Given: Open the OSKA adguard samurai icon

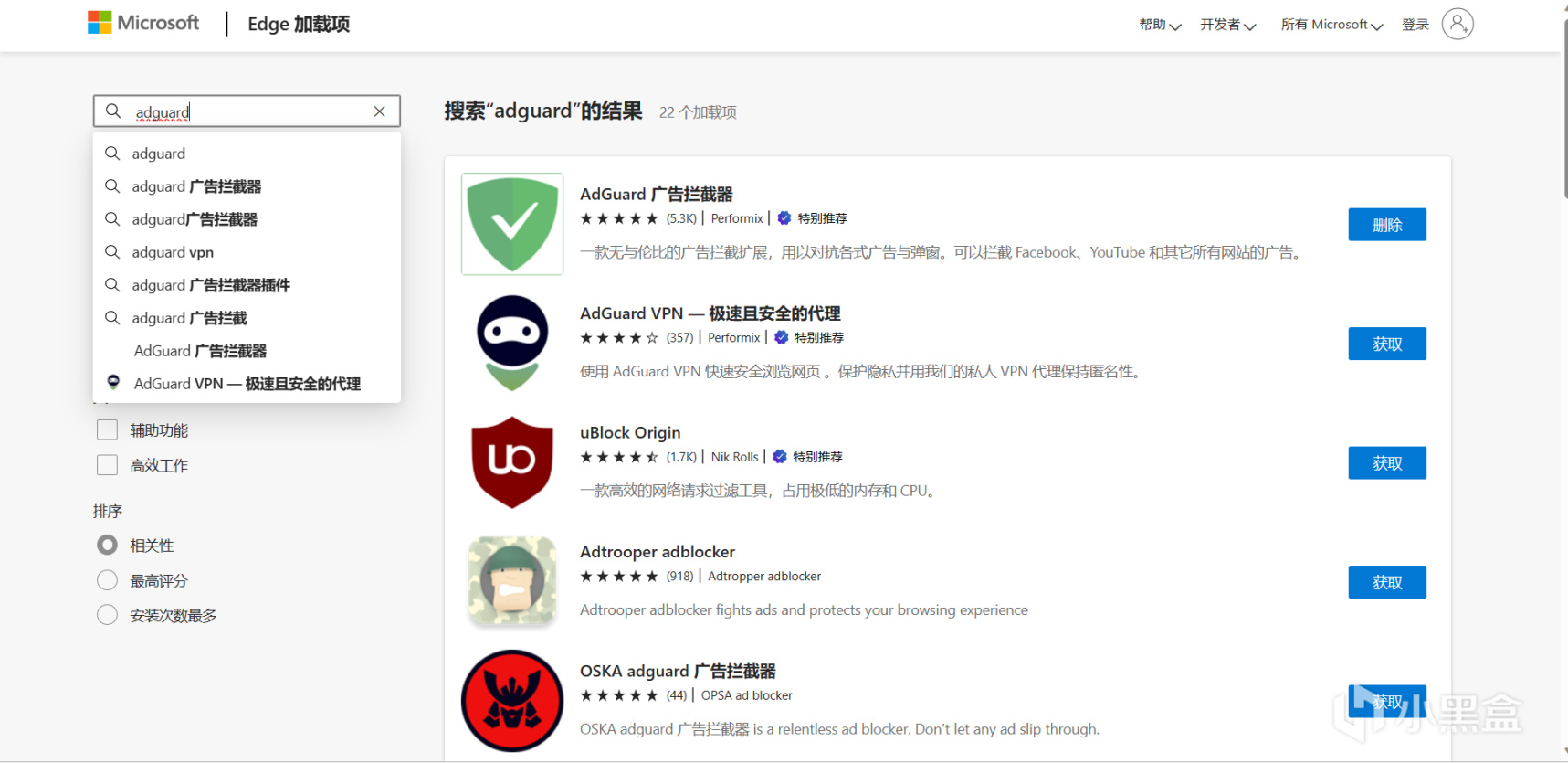Looking at the screenshot, I should pyautogui.click(x=512, y=701).
